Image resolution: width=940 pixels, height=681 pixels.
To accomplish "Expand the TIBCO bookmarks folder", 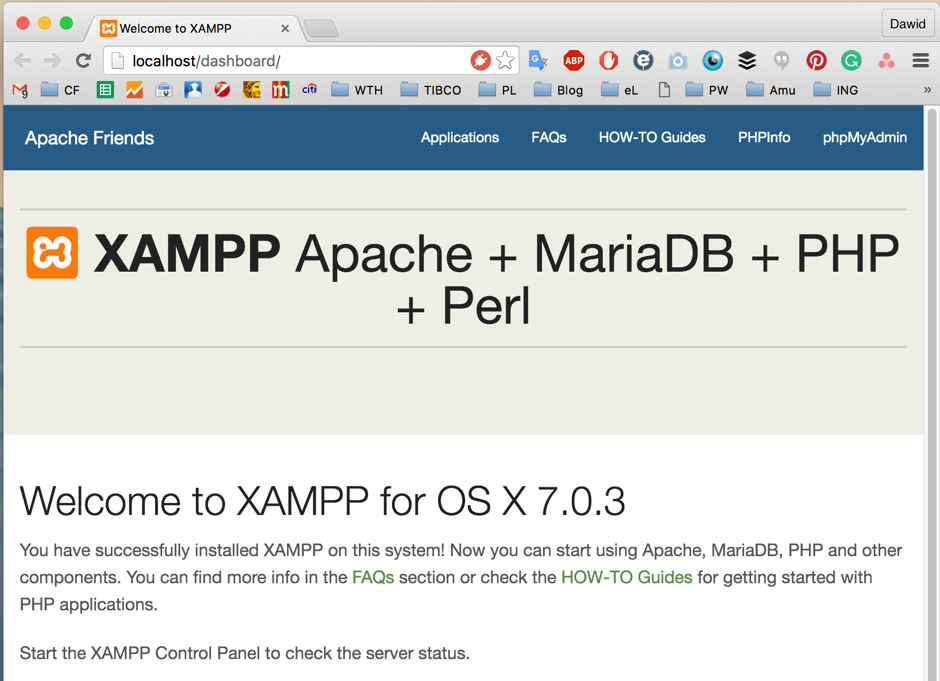I will pyautogui.click(x=431, y=90).
